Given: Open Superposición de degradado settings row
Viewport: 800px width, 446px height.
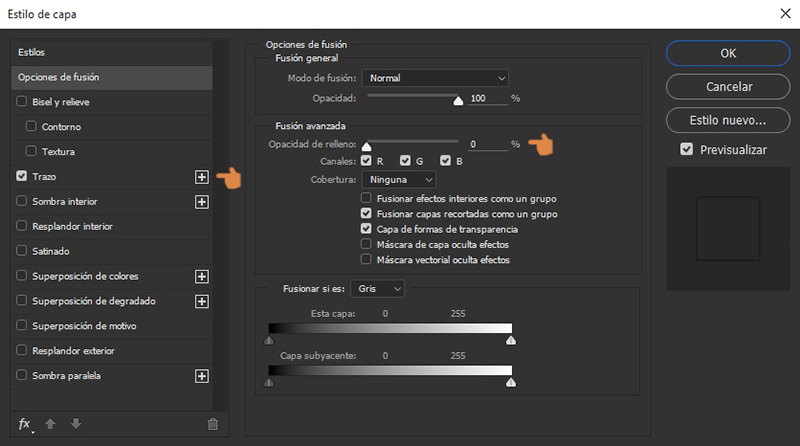Looking at the screenshot, I should pos(112,301).
